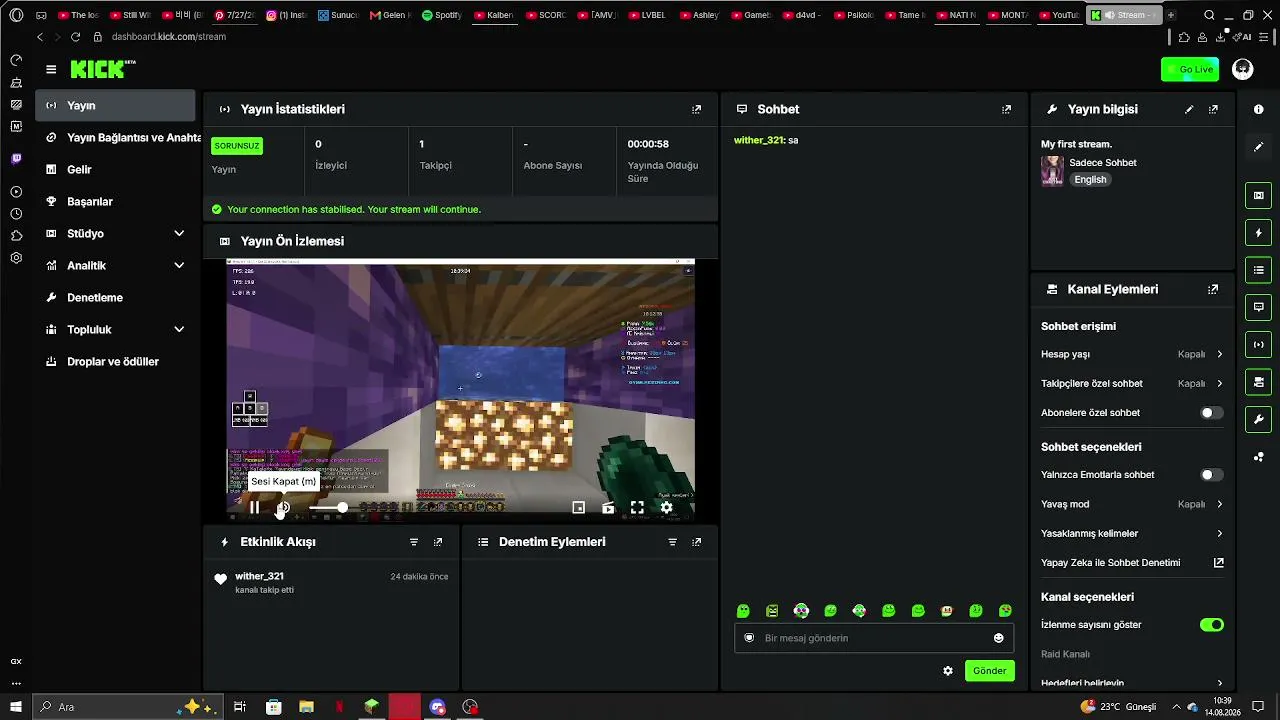Edit stream info with the Yayın bilgisi pencil
Screen dimensions: 1280x720
(1189, 109)
